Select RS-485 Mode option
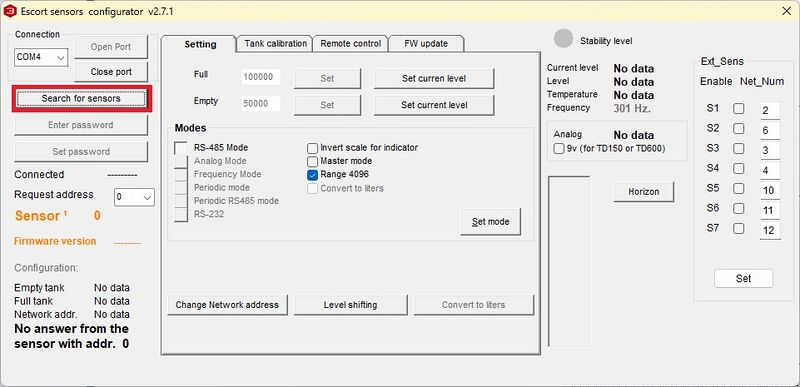Viewport: 800px width, 387px height. pos(182,148)
